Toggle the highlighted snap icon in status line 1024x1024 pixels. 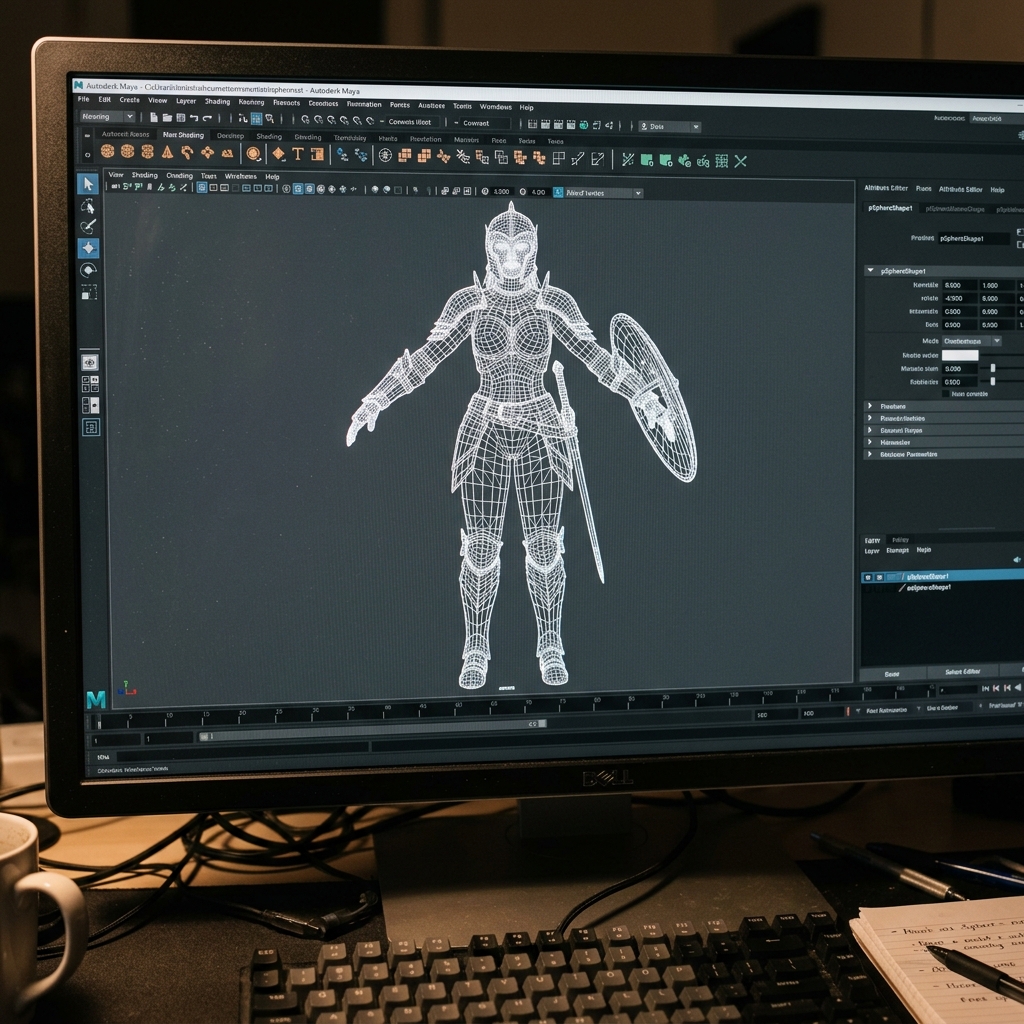[x=257, y=119]
